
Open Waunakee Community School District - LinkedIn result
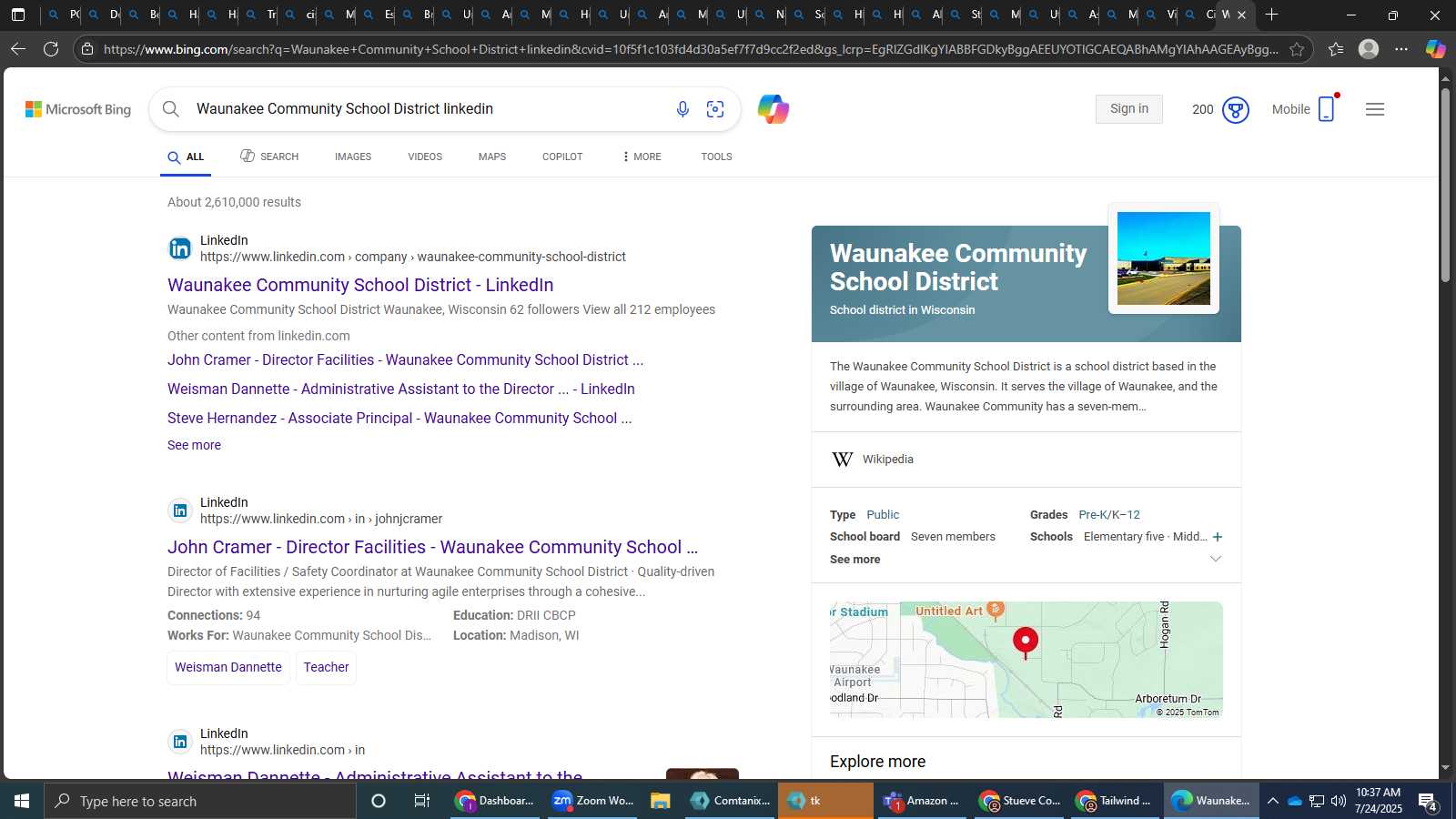360,285
